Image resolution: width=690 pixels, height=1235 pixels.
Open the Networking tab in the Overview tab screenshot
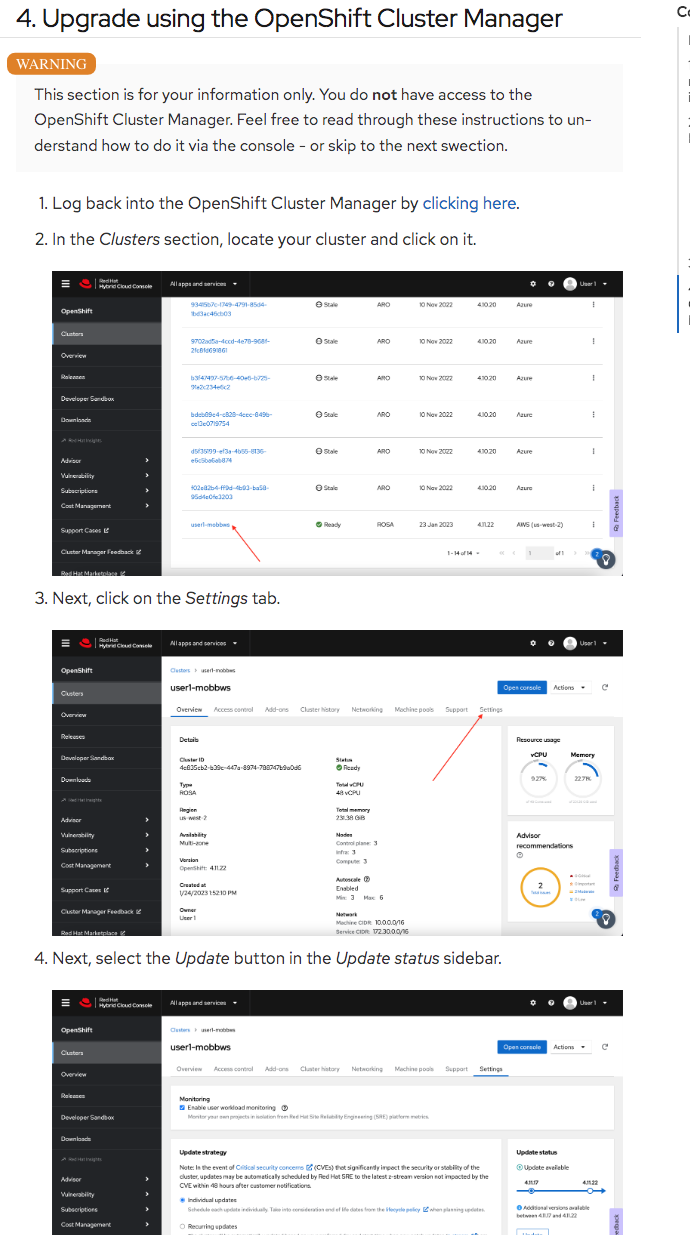(367, 709)
